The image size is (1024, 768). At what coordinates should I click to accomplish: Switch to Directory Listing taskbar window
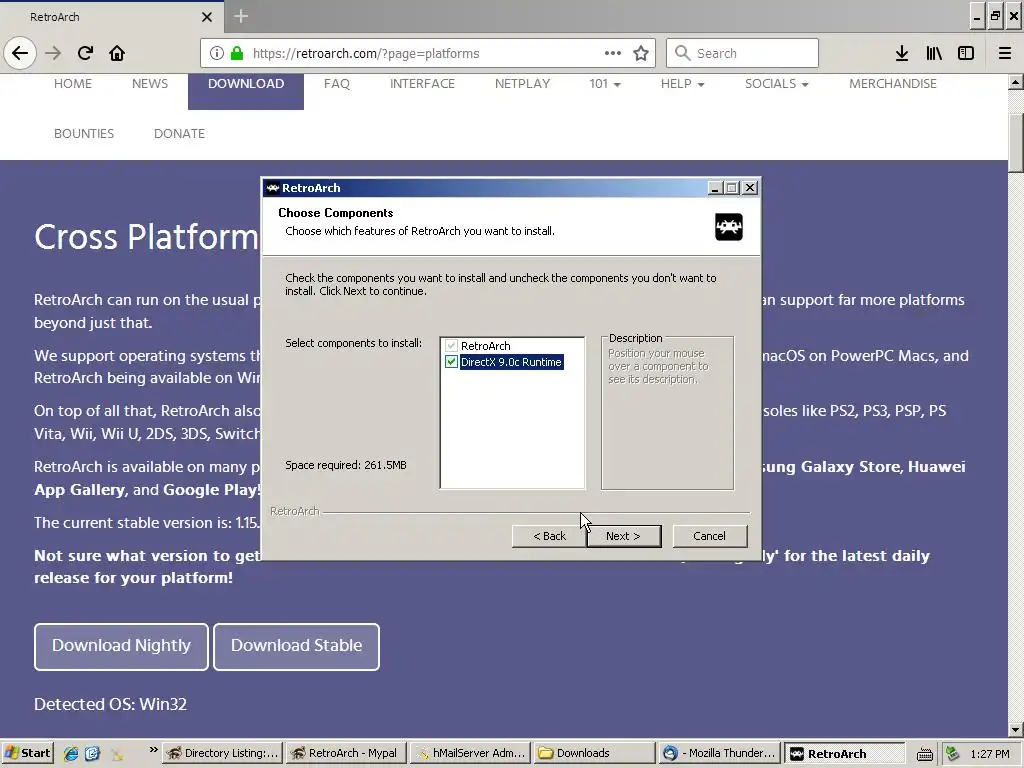pos(223,753)
